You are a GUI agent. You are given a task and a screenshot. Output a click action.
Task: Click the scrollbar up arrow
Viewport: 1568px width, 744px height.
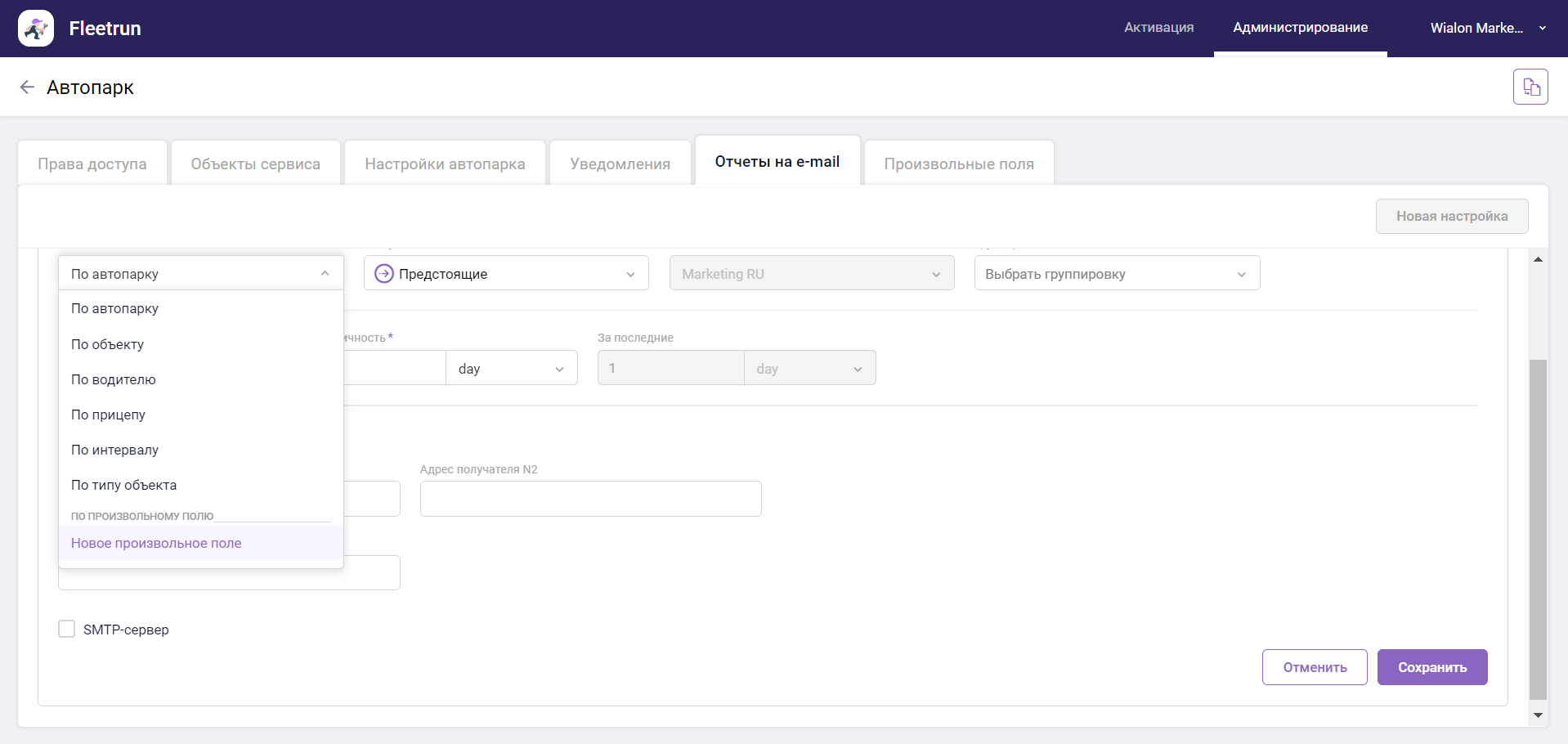pyautogui.click(x=1538, y=259)
